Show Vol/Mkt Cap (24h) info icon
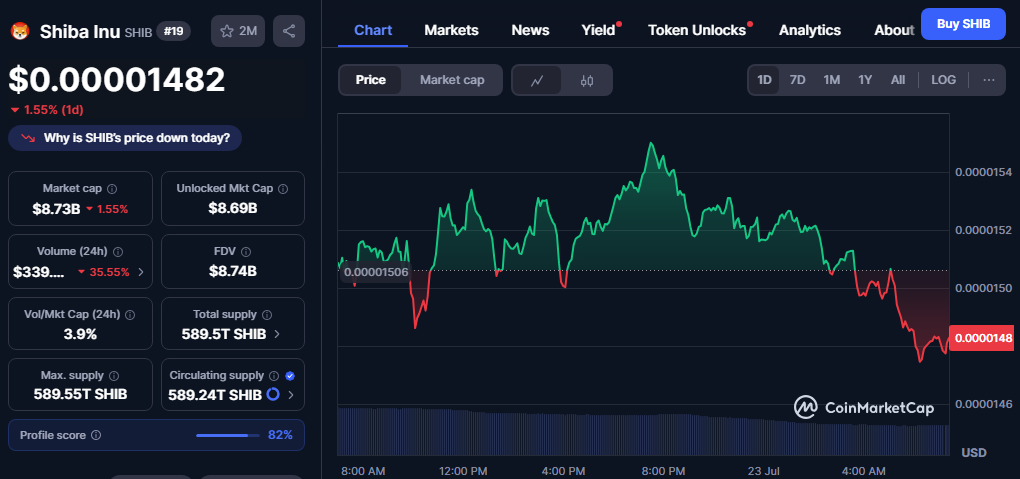1020x479 pixels. click(x=129, y=314)
